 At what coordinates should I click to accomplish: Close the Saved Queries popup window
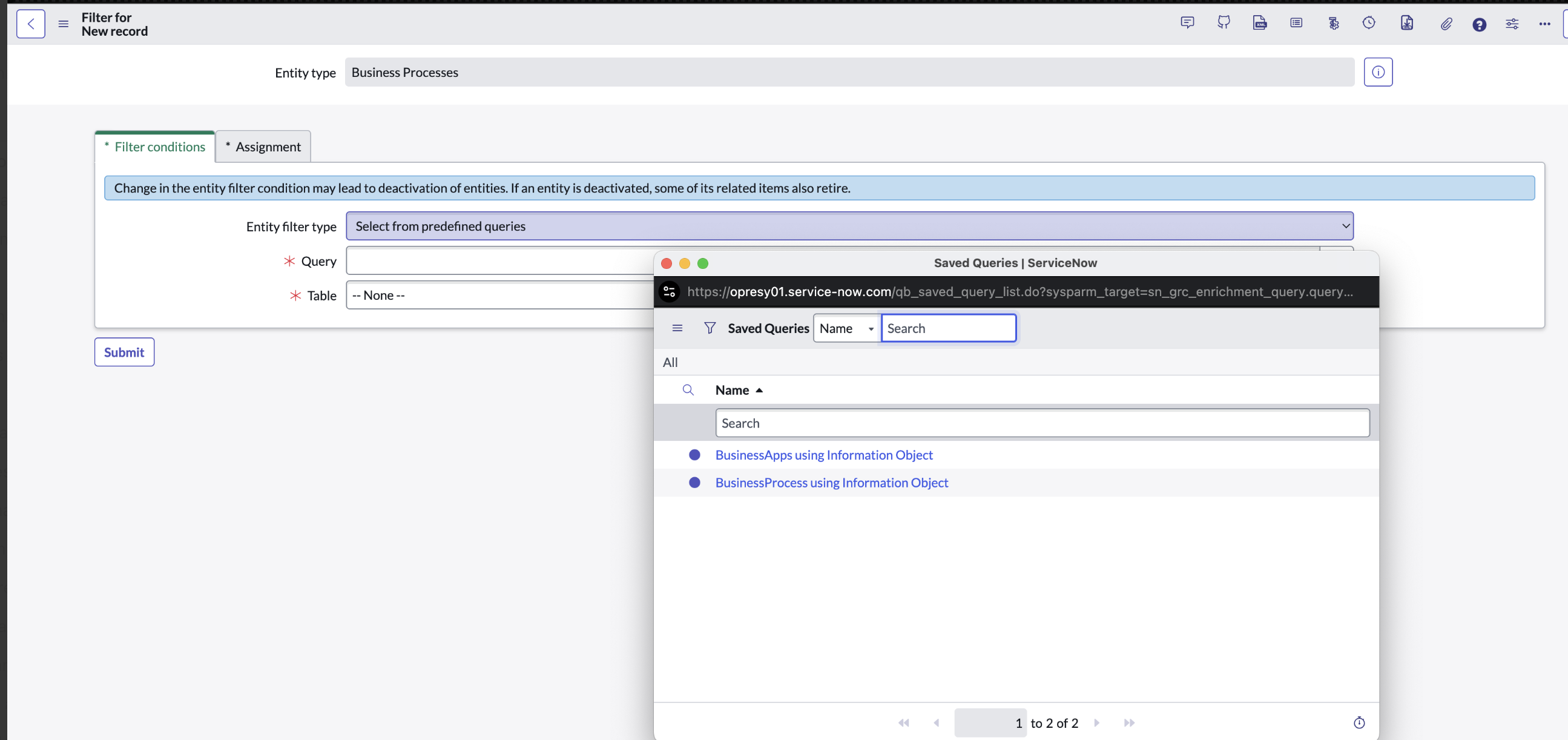coord(667,263)
